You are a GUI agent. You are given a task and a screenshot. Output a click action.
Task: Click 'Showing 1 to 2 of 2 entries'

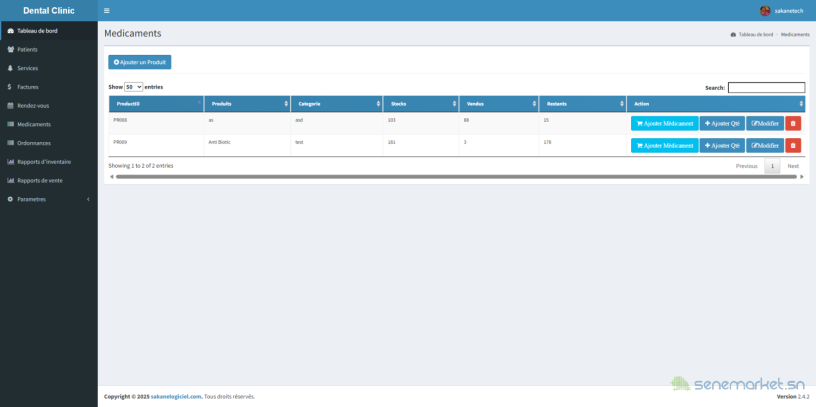(x=141, y=166)
